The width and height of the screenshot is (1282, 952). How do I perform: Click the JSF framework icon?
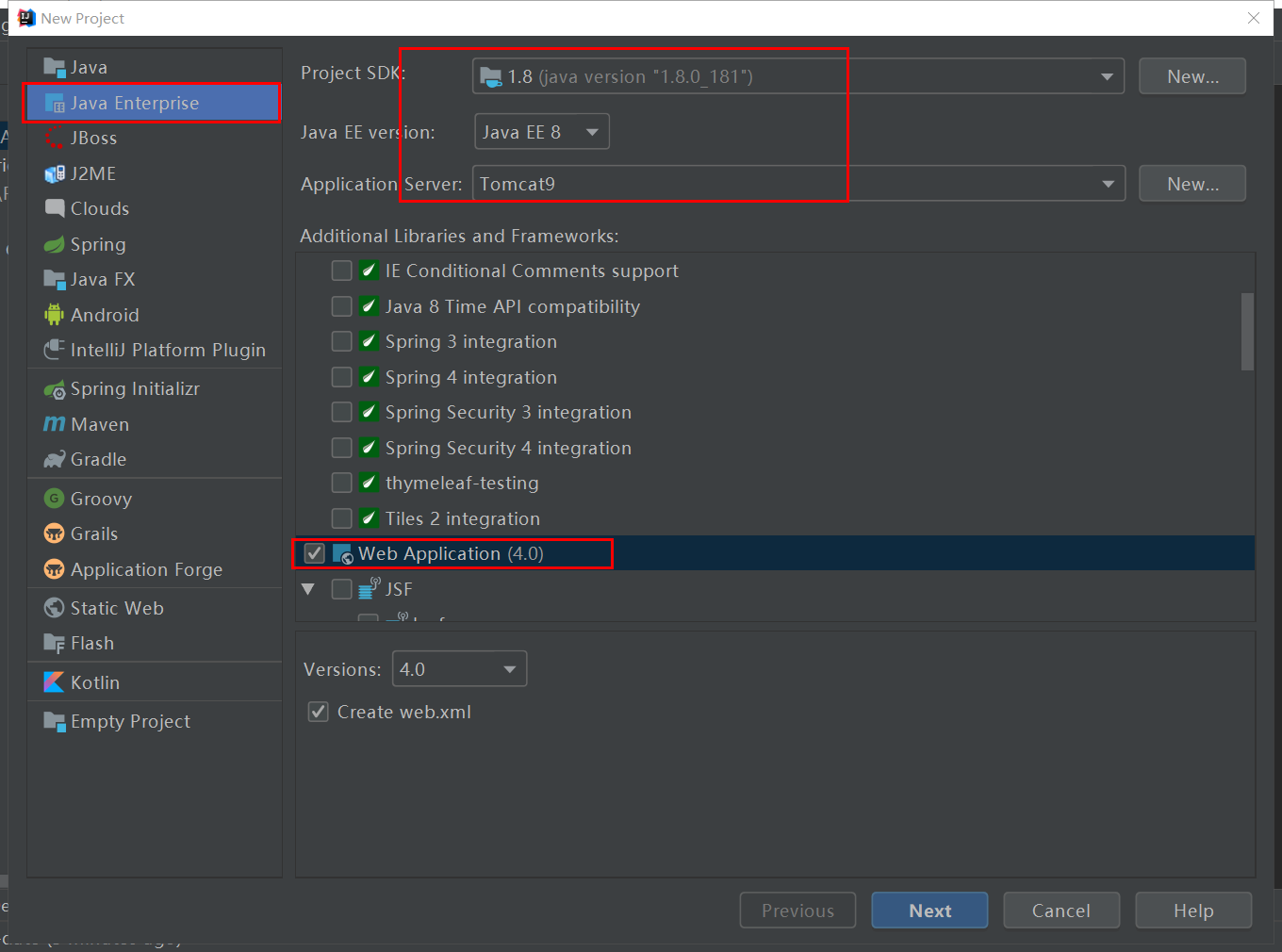tap(370, 589)
